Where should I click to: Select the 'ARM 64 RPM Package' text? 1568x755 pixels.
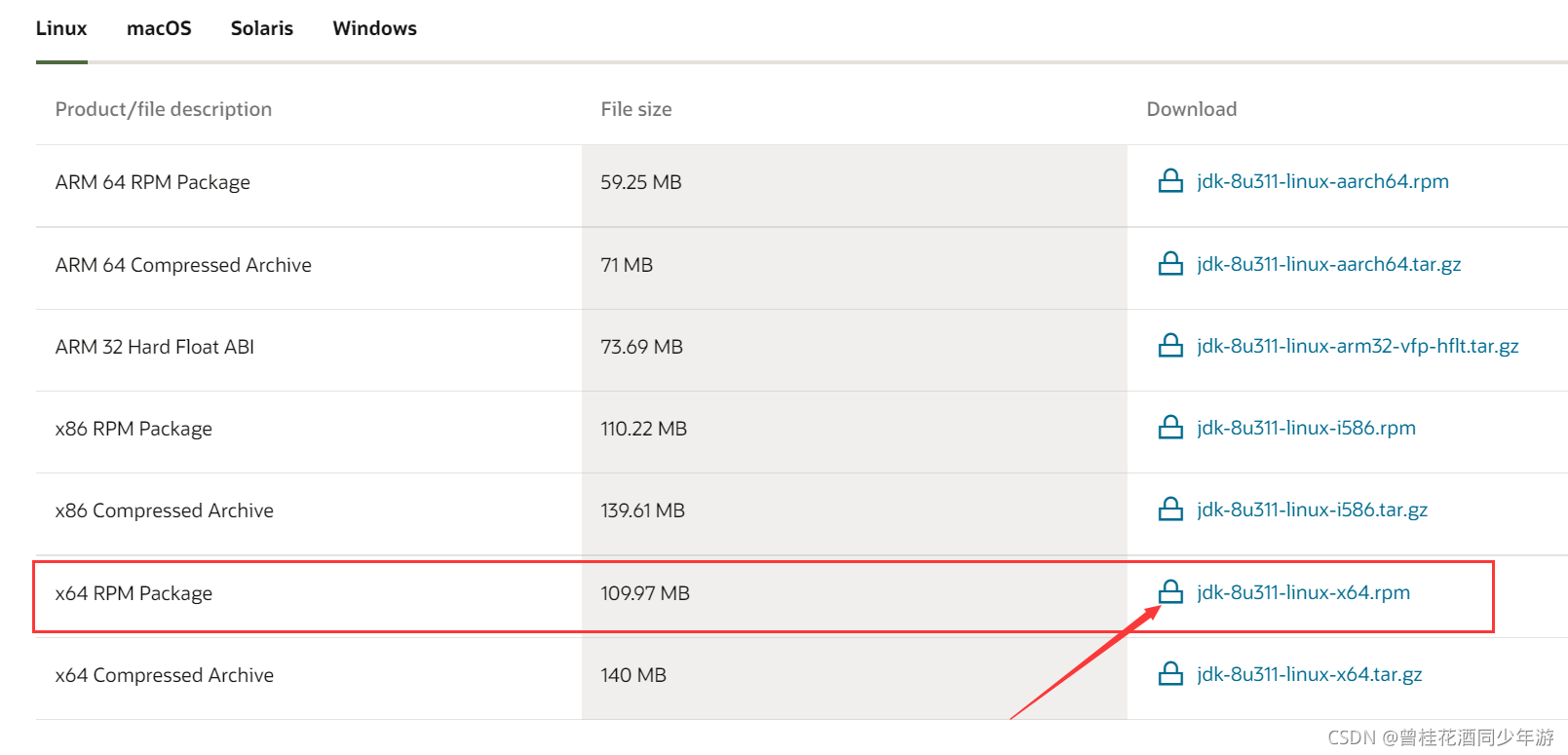[x=153, y=182]
